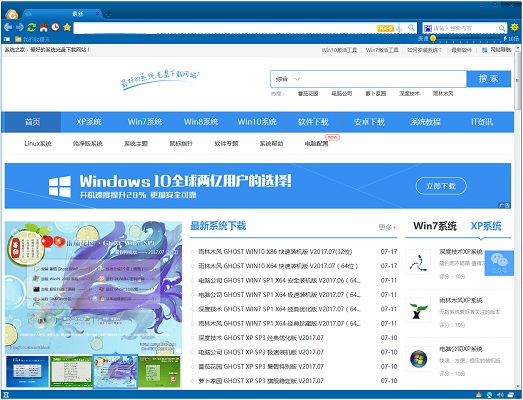Open 雨林木风 GHOST WIN10 X86 V2017.07(32位) entry
The height and width of the screenshot is (400, 523).
pos(275,252)
